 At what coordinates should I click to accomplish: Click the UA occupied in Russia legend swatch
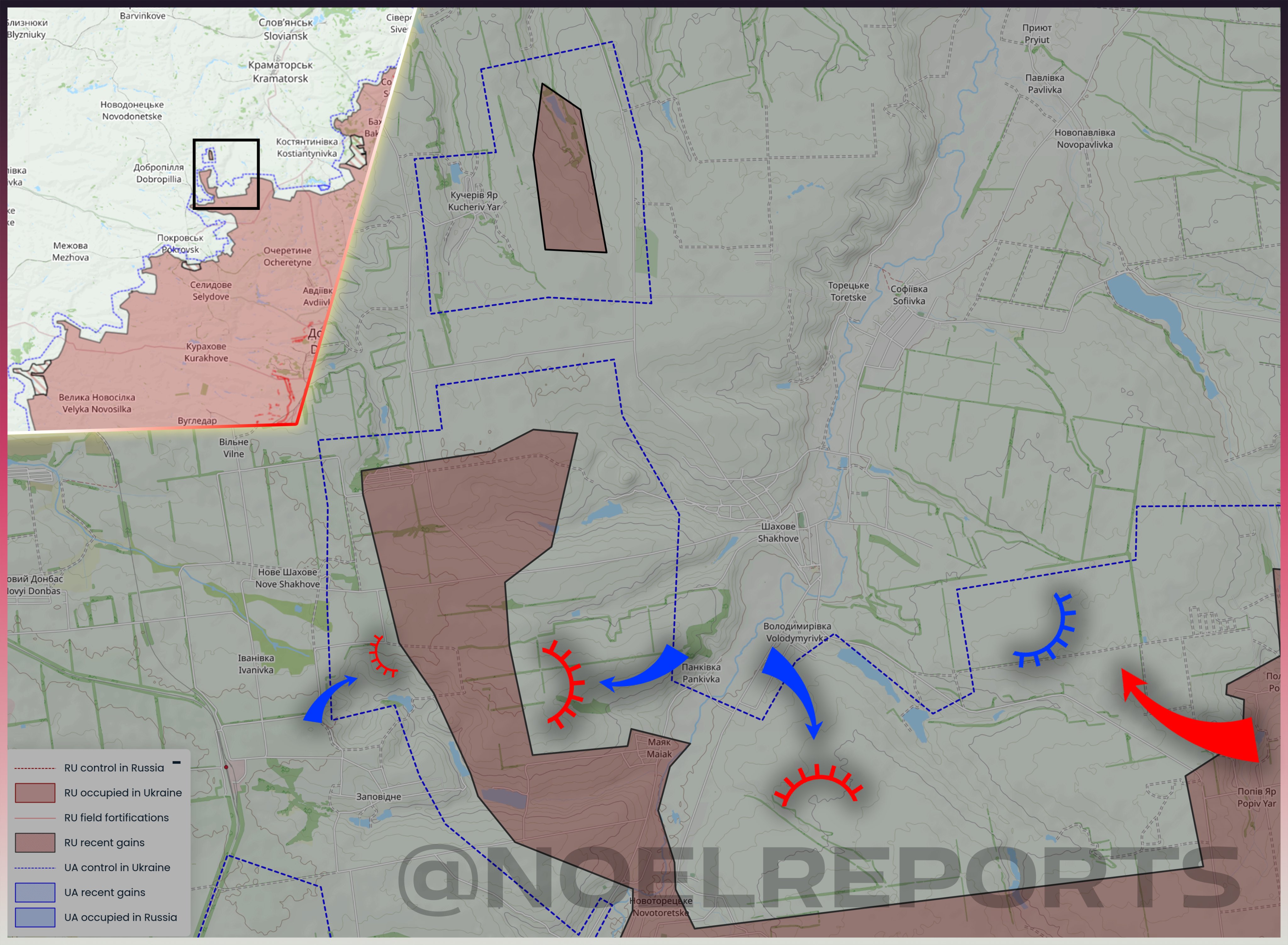[35, 918]
